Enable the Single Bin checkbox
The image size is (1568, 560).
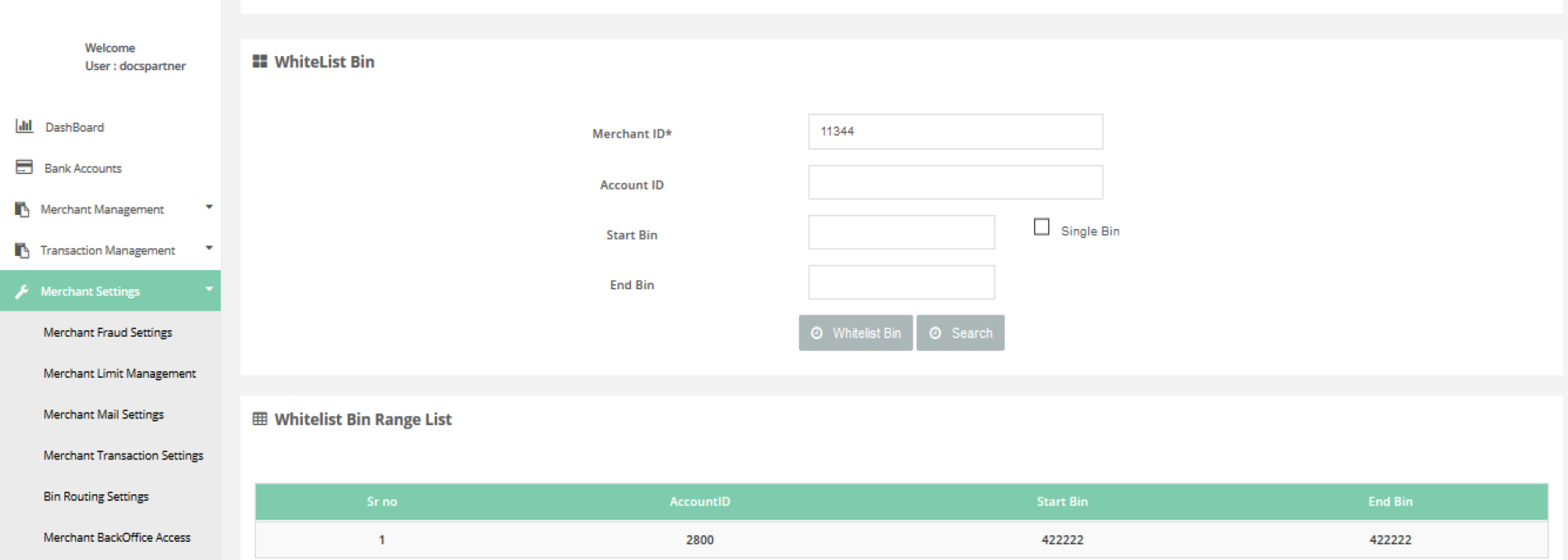(1042, 227)
